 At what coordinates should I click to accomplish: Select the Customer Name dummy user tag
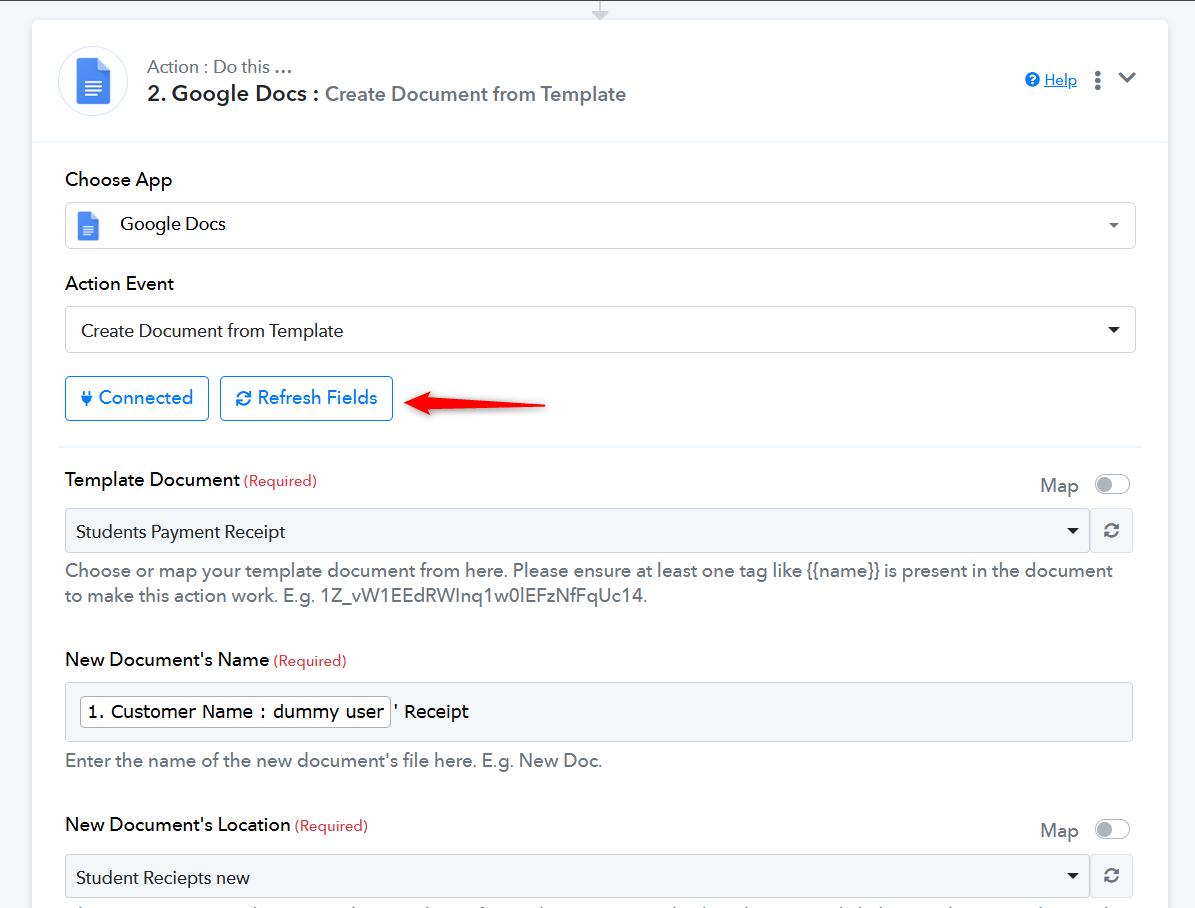235,711
